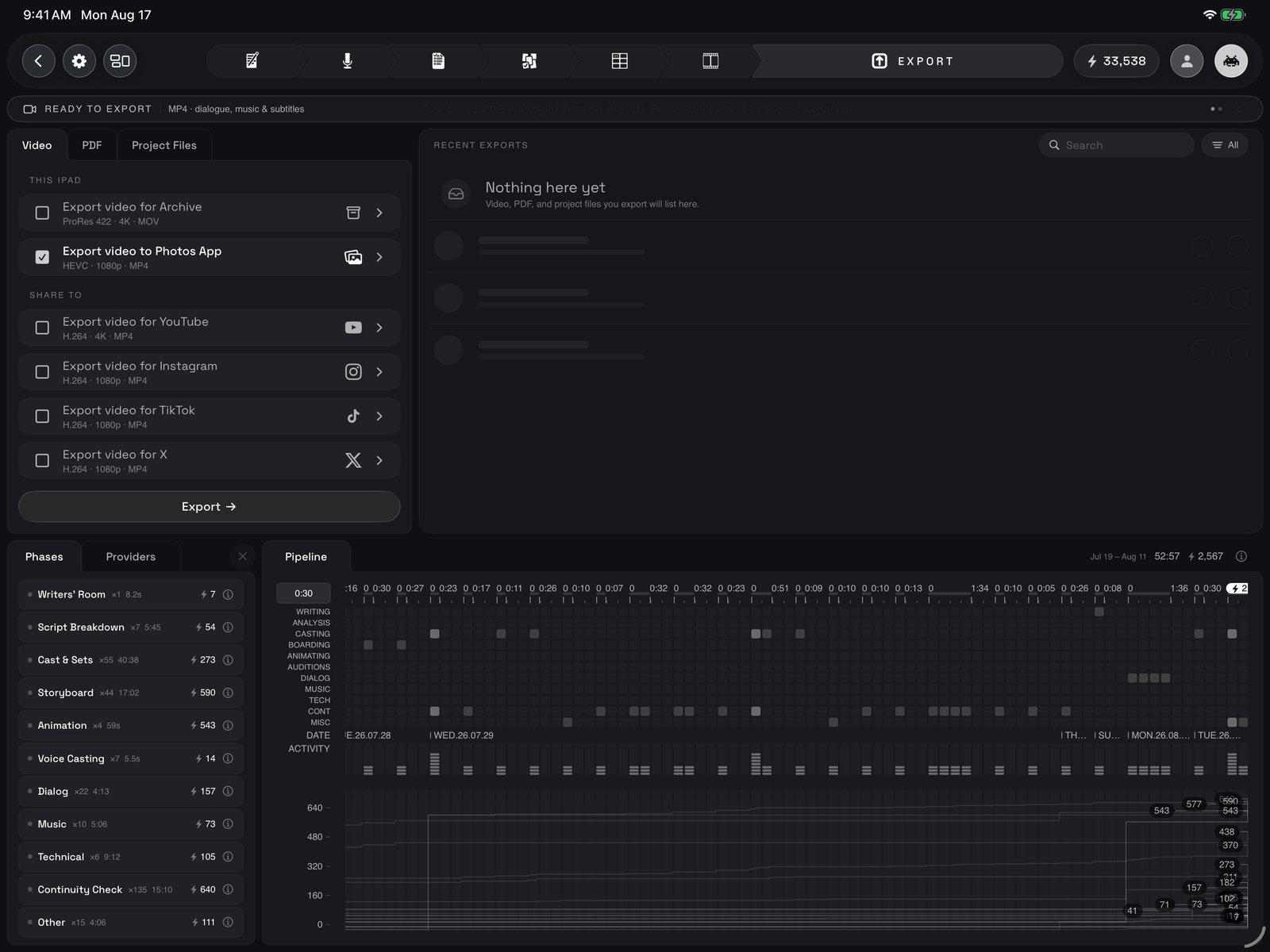Click the Recent Exports search field

click(x=1117, y=145)
